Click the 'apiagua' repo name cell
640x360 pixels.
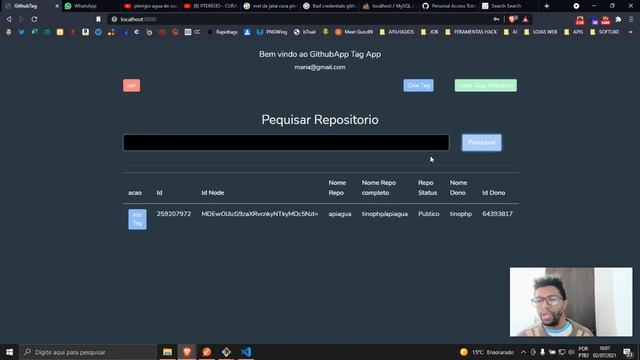tap(340, 214)
